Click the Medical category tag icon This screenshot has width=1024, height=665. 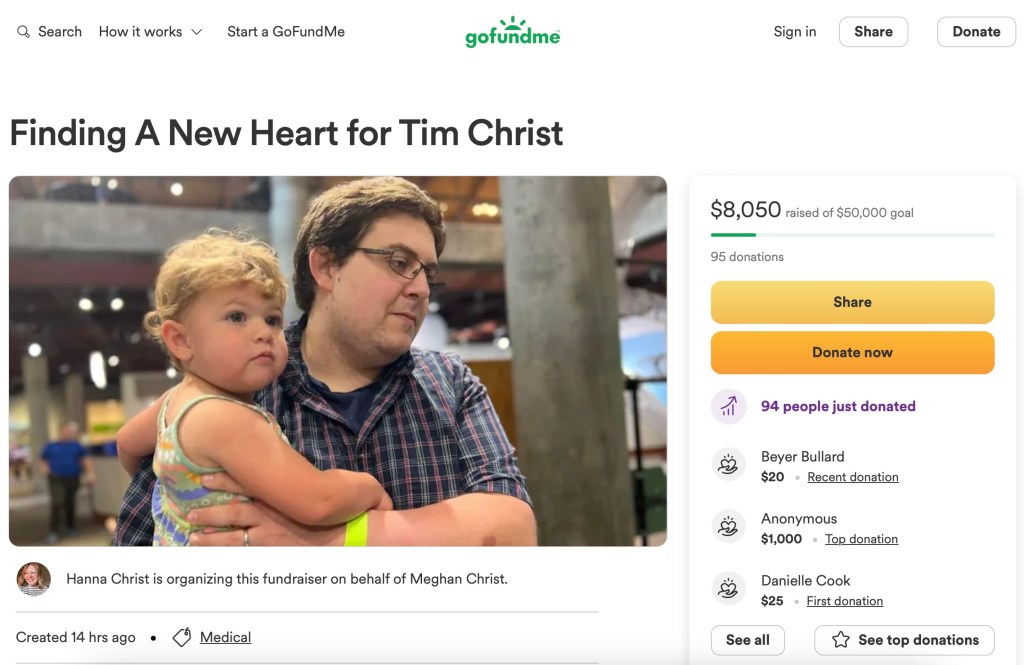[x=182, y=637]
